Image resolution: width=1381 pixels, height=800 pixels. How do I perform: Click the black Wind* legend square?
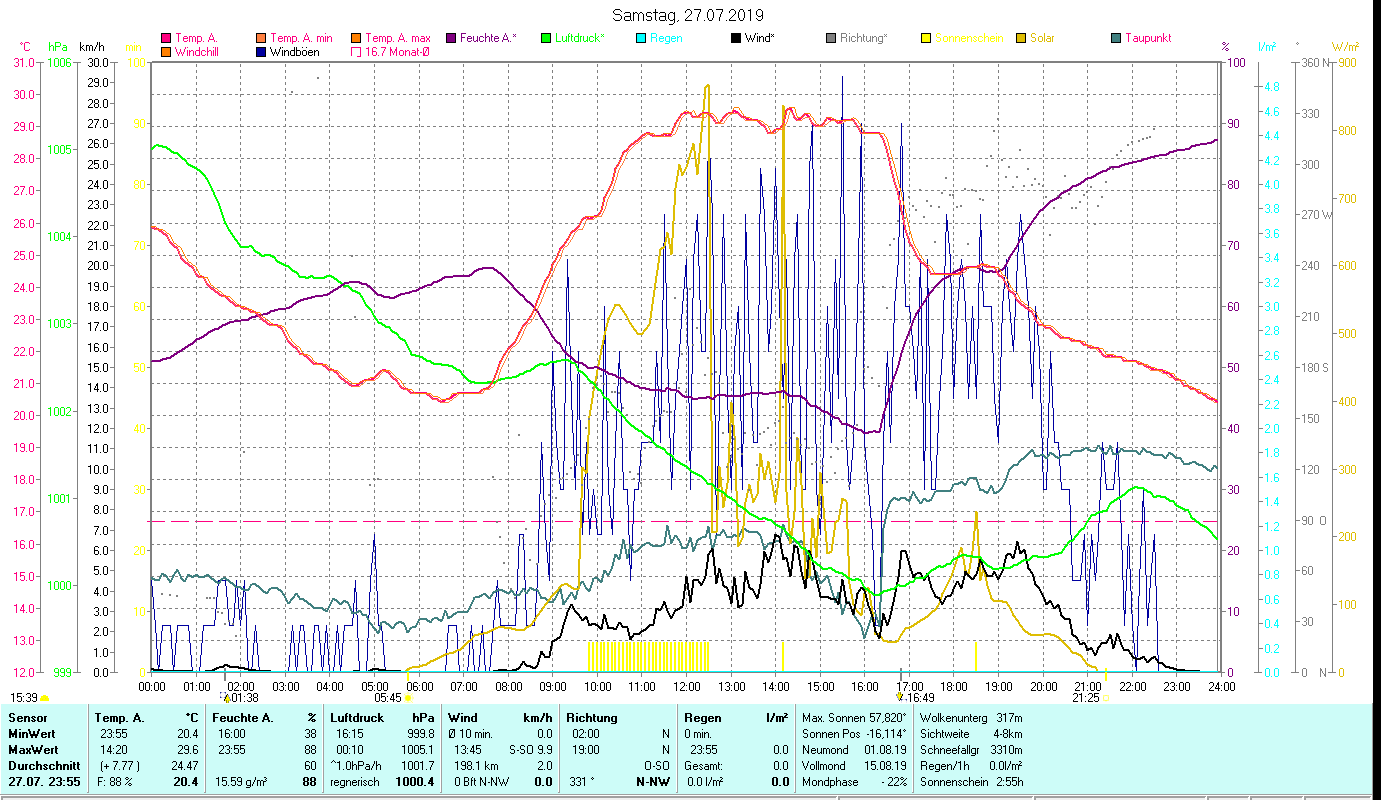click(x=736, y=39)
